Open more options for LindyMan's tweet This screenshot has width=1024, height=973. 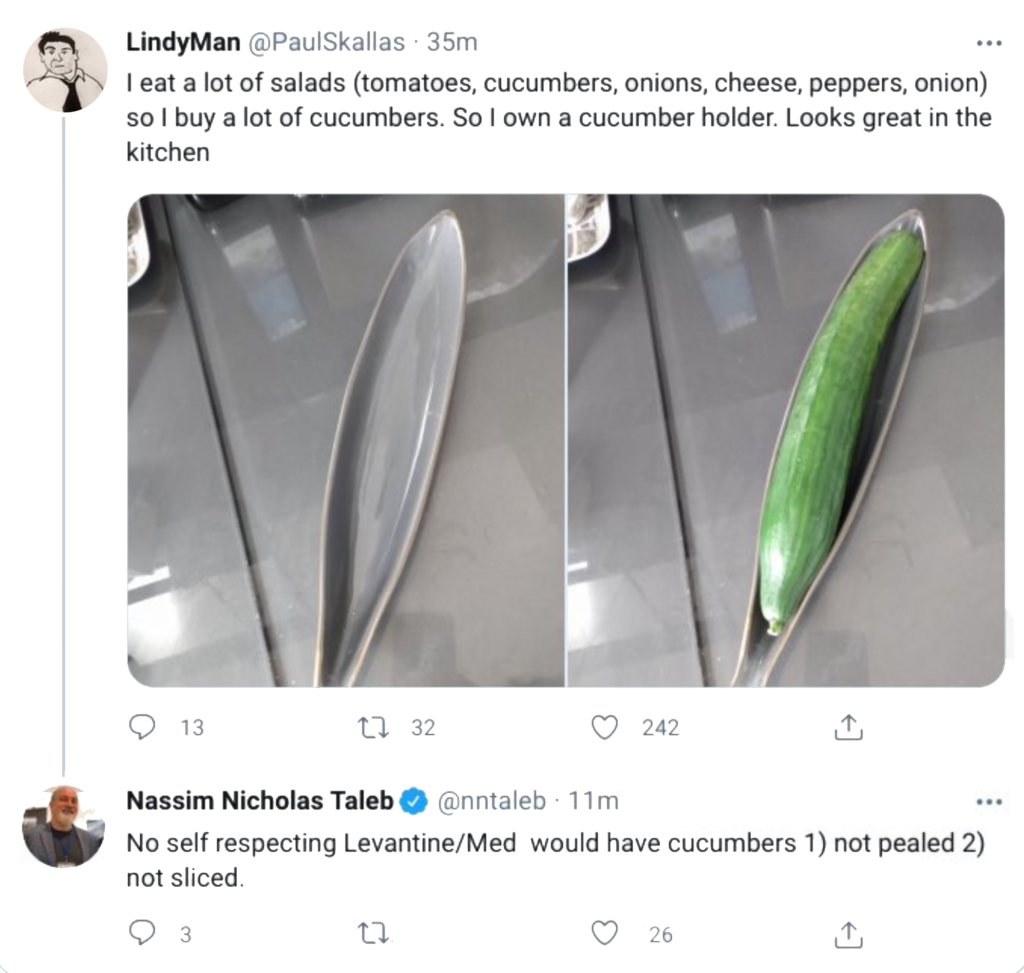click(x=988, y=43)
